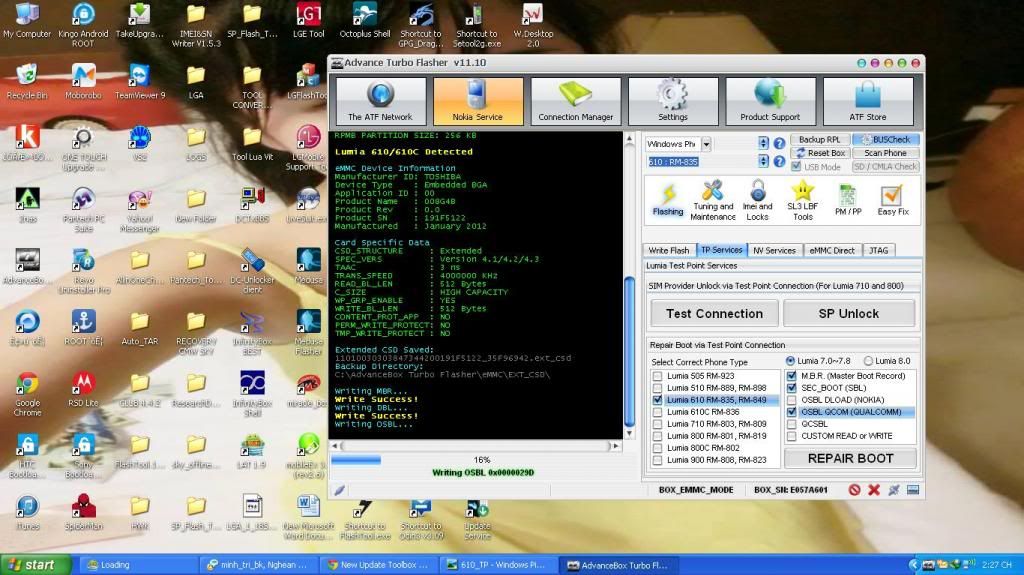Uncheck OSBL QCOM (QUALCOMM)
This screenshot has height=575, width=1024.
pyautogui.click(x=792, y=412)
